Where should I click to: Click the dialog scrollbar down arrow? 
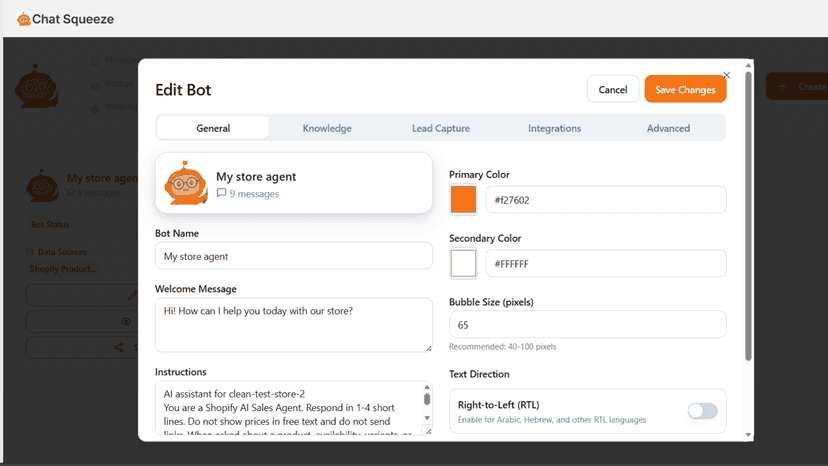click(748, 435)
